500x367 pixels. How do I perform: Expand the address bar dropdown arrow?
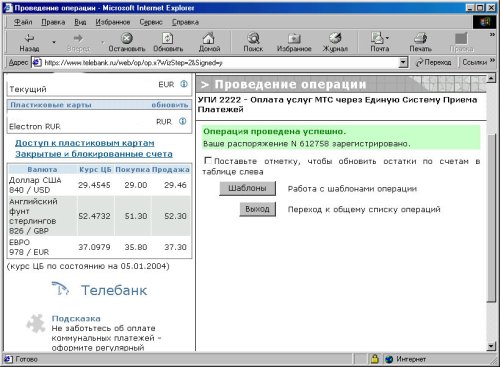(x=403, y=62)
